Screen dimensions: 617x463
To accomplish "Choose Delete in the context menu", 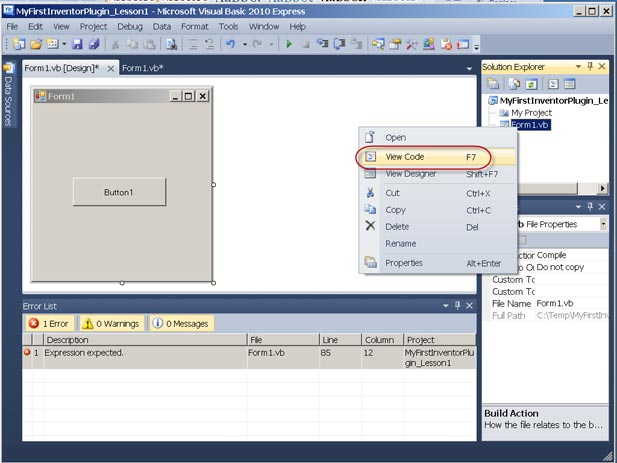I will pos(437,227).
